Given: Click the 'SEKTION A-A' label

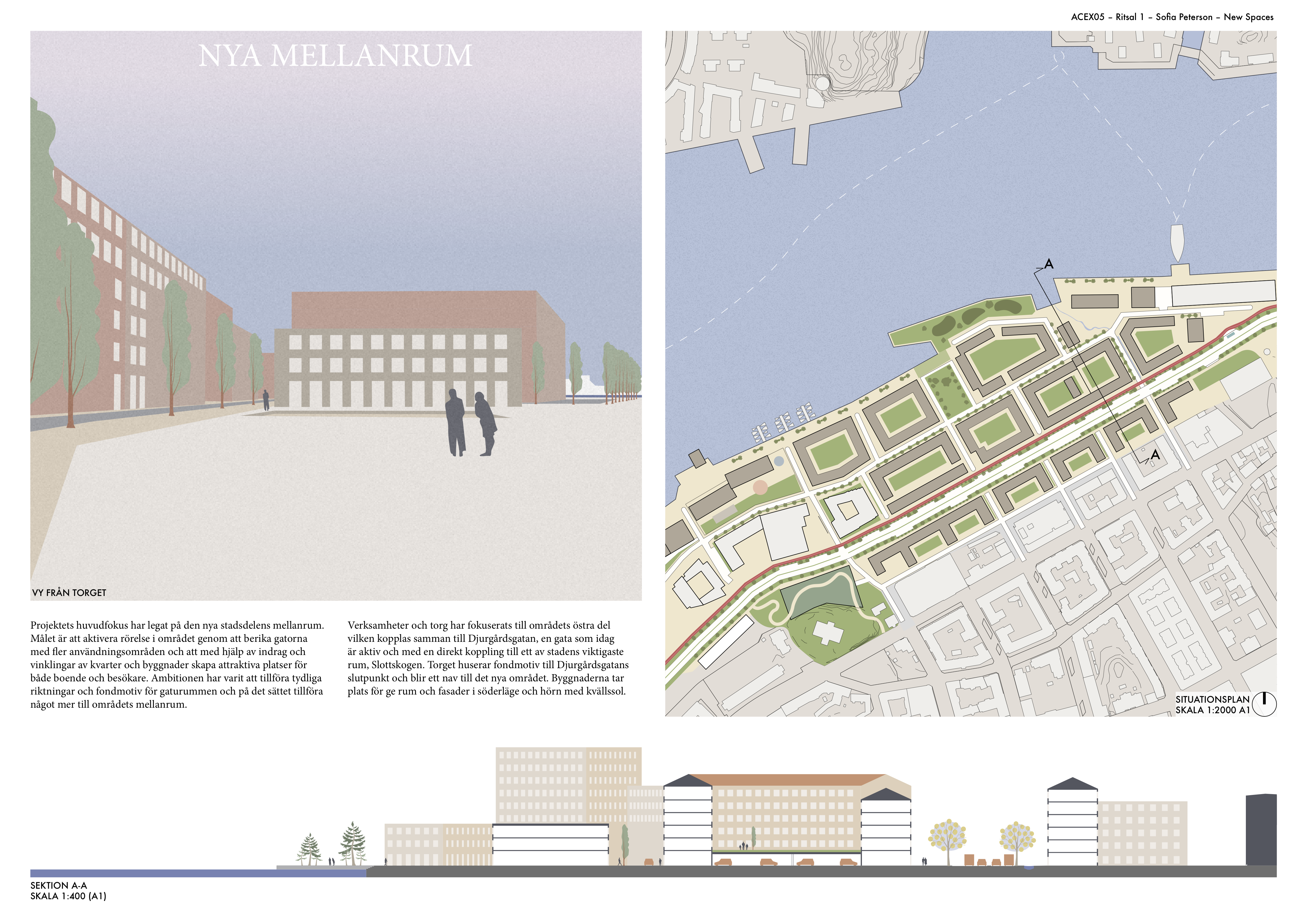Looking at the screenshot, I should tap(59, 885).
